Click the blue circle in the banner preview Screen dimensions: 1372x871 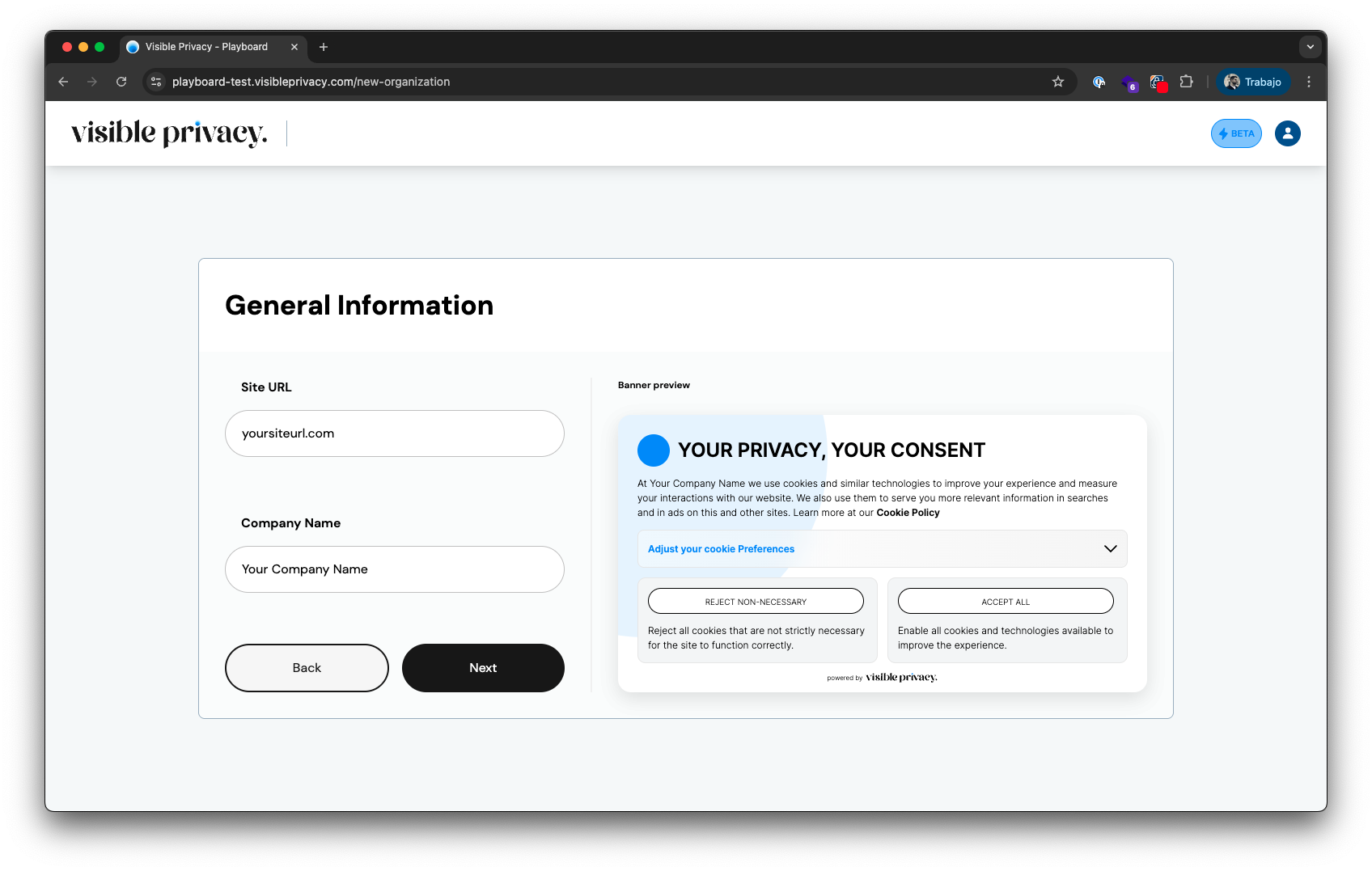click(653, 450)
